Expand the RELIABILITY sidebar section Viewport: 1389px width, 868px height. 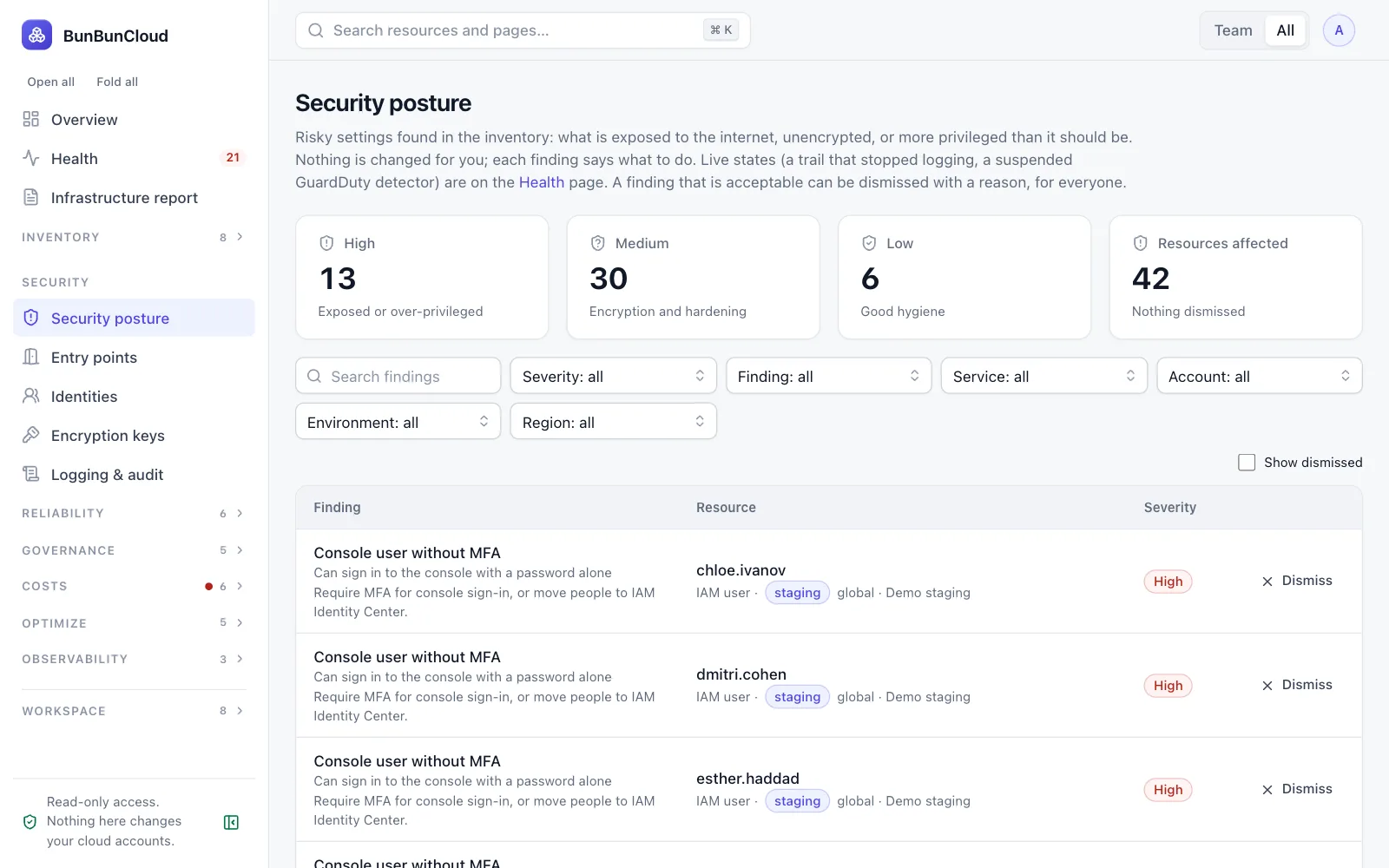click(x=134, y=513)
